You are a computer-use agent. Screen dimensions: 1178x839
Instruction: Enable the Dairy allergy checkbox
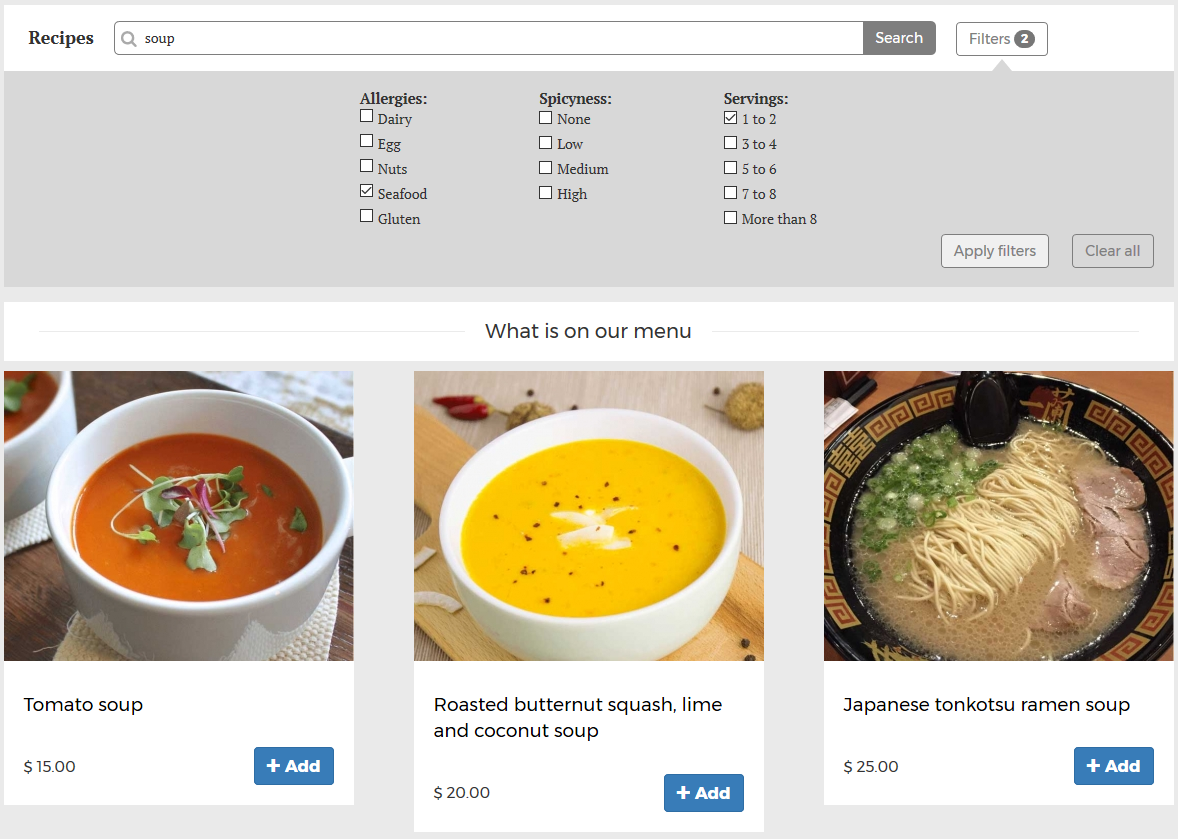coord(366,116)
